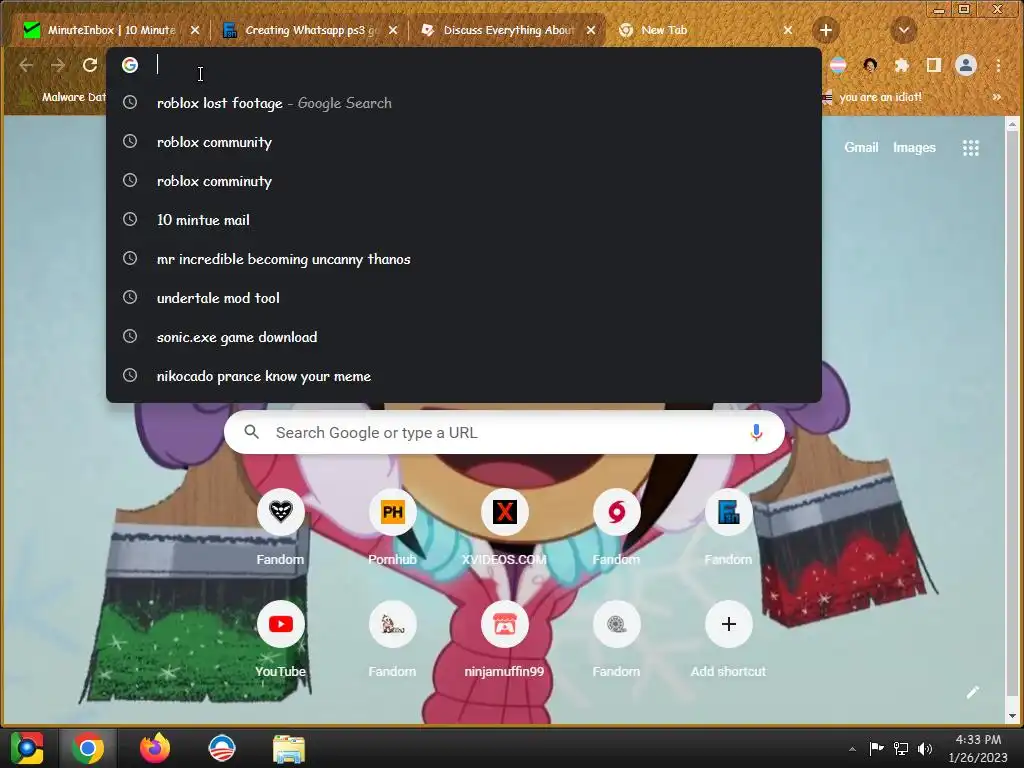1024x768 pixels.
Task: Open the round blue-and-red logo in the taskbar
Action: coord(221,748)
